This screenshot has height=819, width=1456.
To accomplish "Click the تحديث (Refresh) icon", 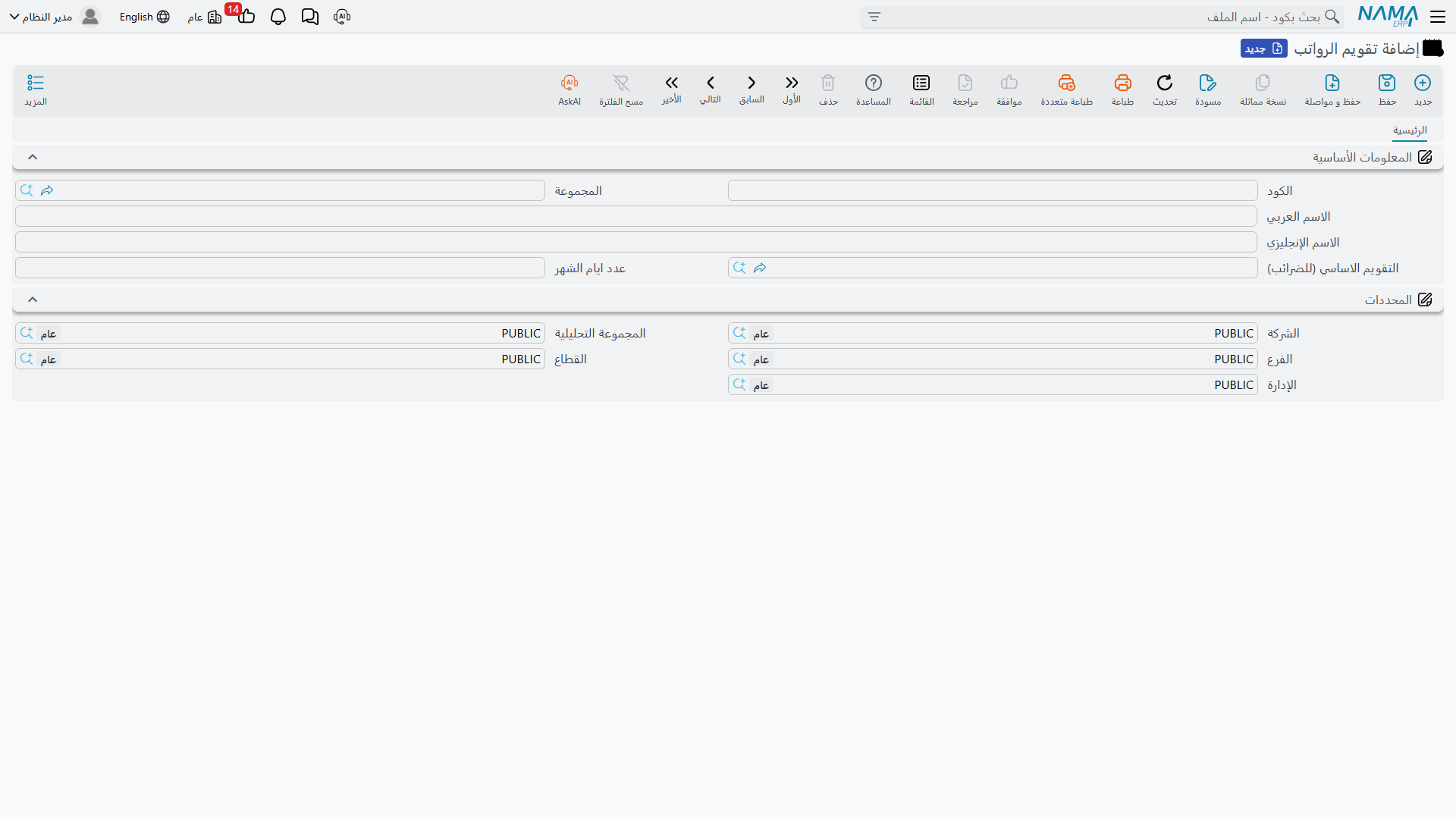I will 1165,83.
